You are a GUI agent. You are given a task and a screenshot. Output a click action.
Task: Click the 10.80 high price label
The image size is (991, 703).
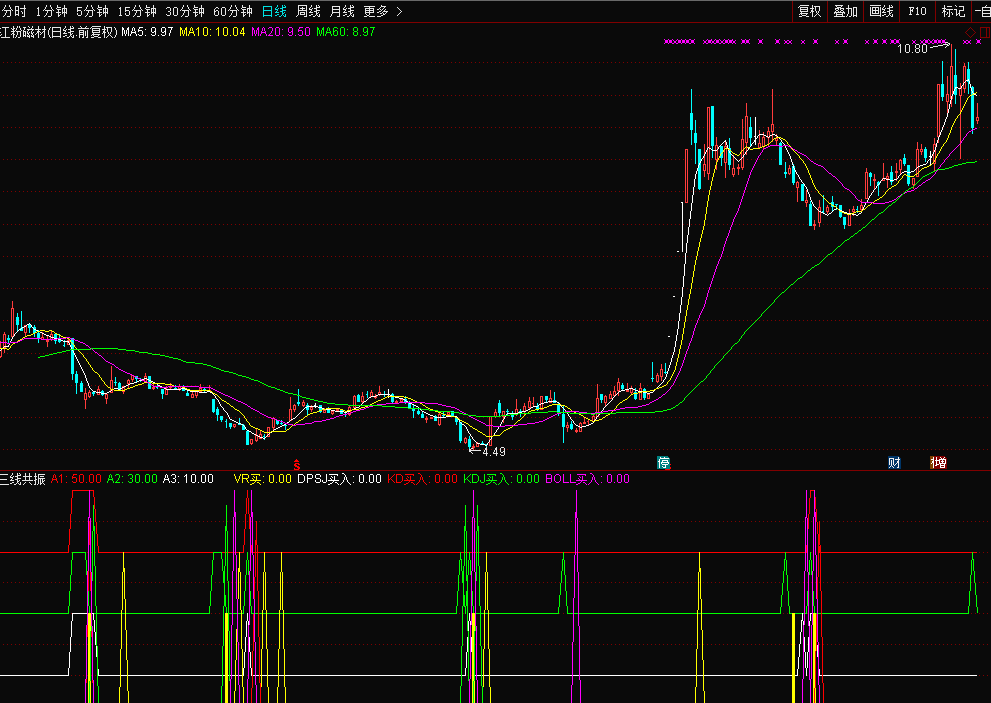tap(913, 49)
